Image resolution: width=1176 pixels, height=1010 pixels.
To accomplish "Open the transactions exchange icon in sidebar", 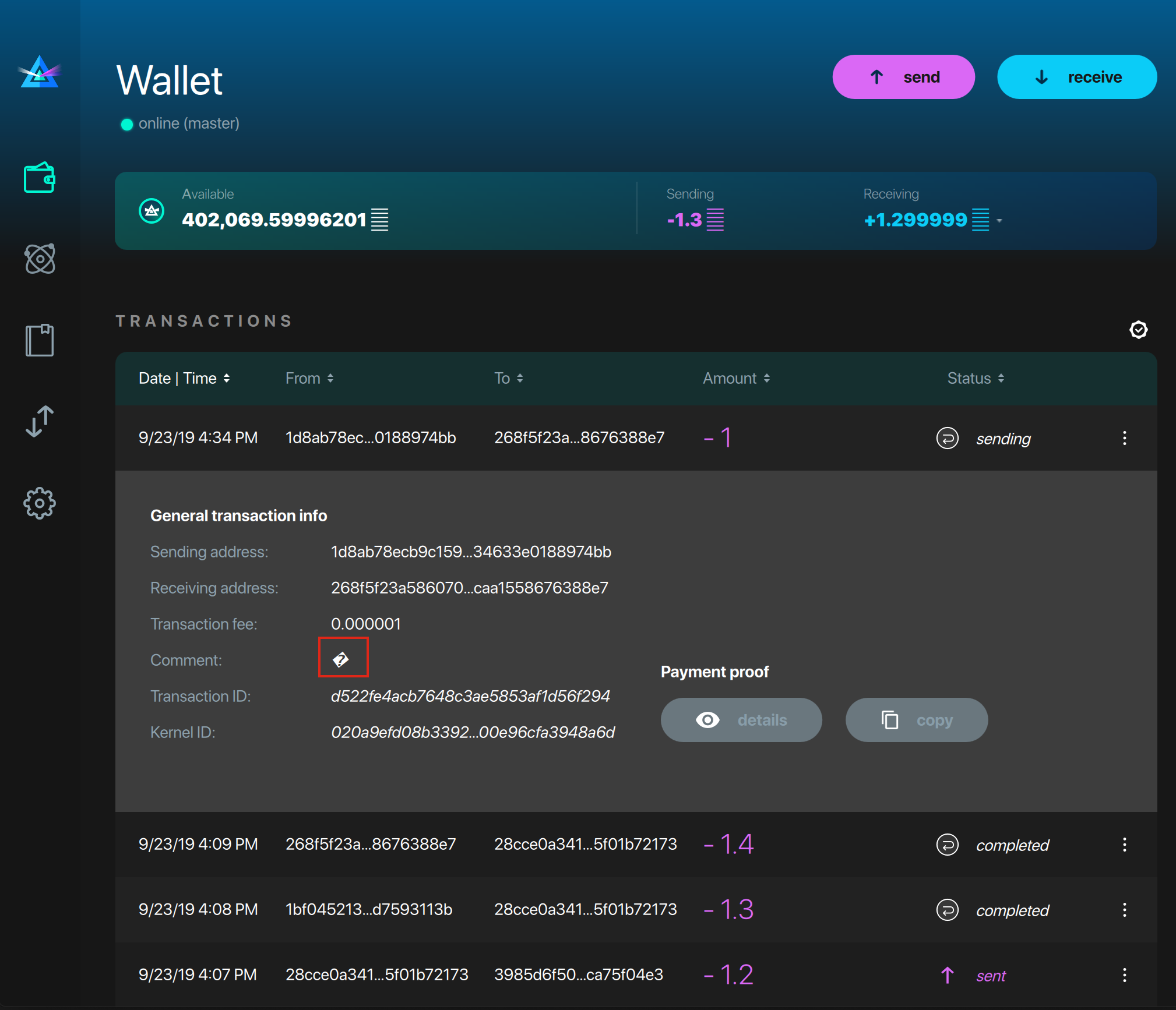I will [40, 421].
